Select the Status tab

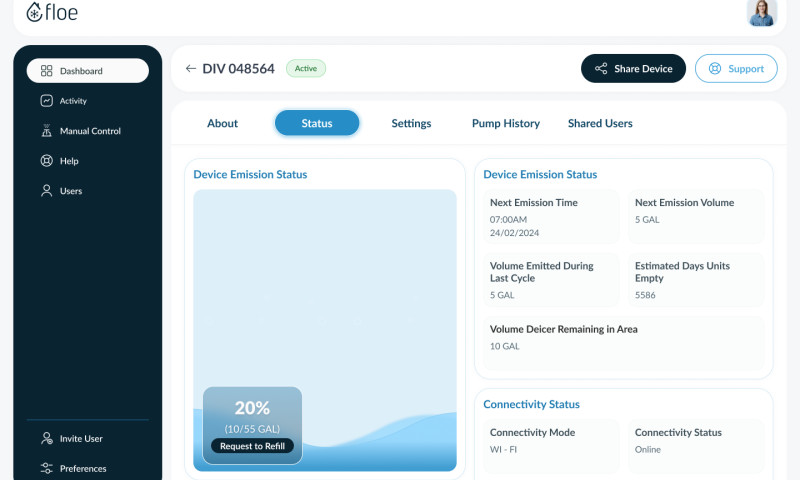pos(317,123)
